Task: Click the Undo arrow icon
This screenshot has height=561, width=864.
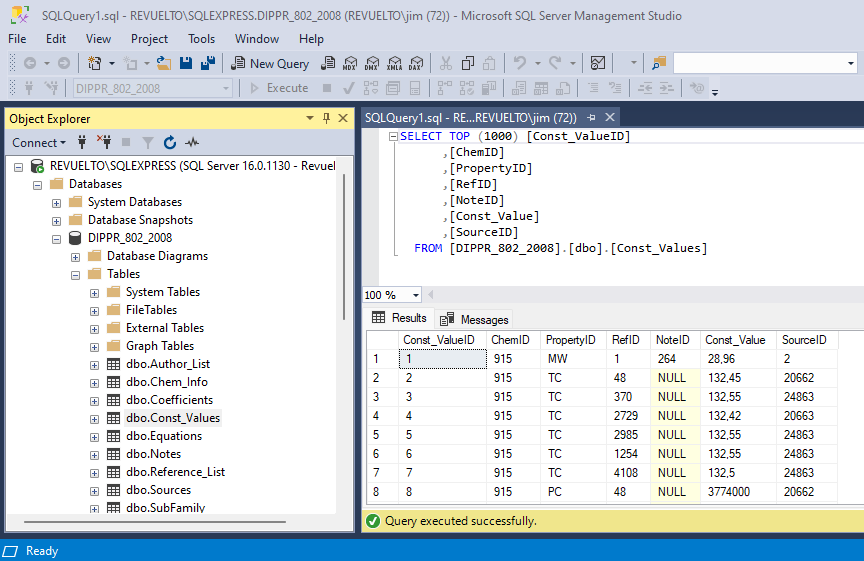Action: point(520,63)
